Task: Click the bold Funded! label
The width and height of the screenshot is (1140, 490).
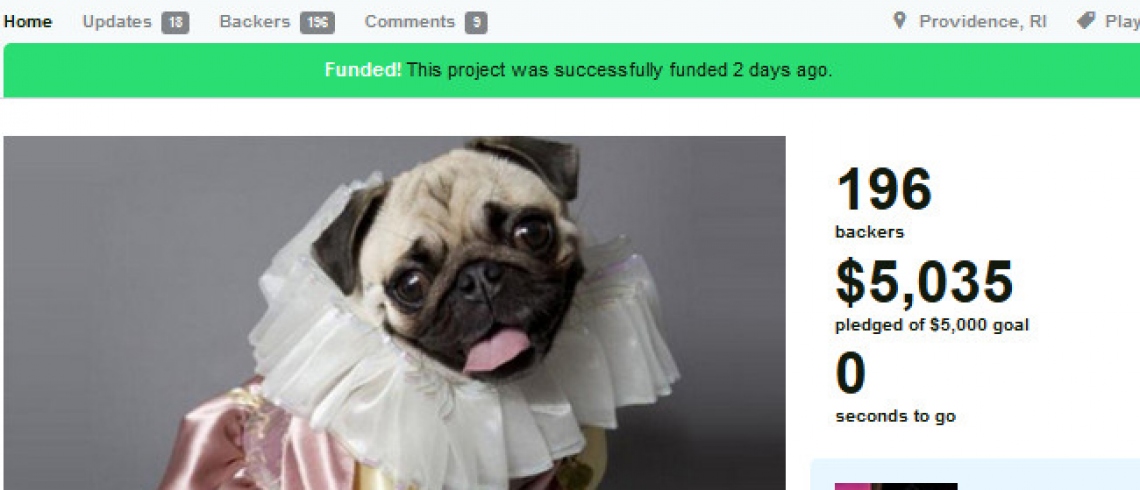Action: point(363,70)
